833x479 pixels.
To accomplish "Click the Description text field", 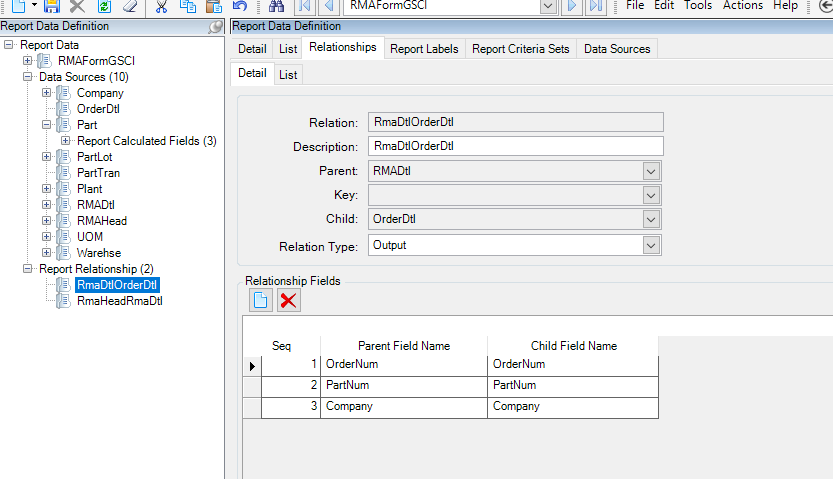I will (x=515, y=146).
